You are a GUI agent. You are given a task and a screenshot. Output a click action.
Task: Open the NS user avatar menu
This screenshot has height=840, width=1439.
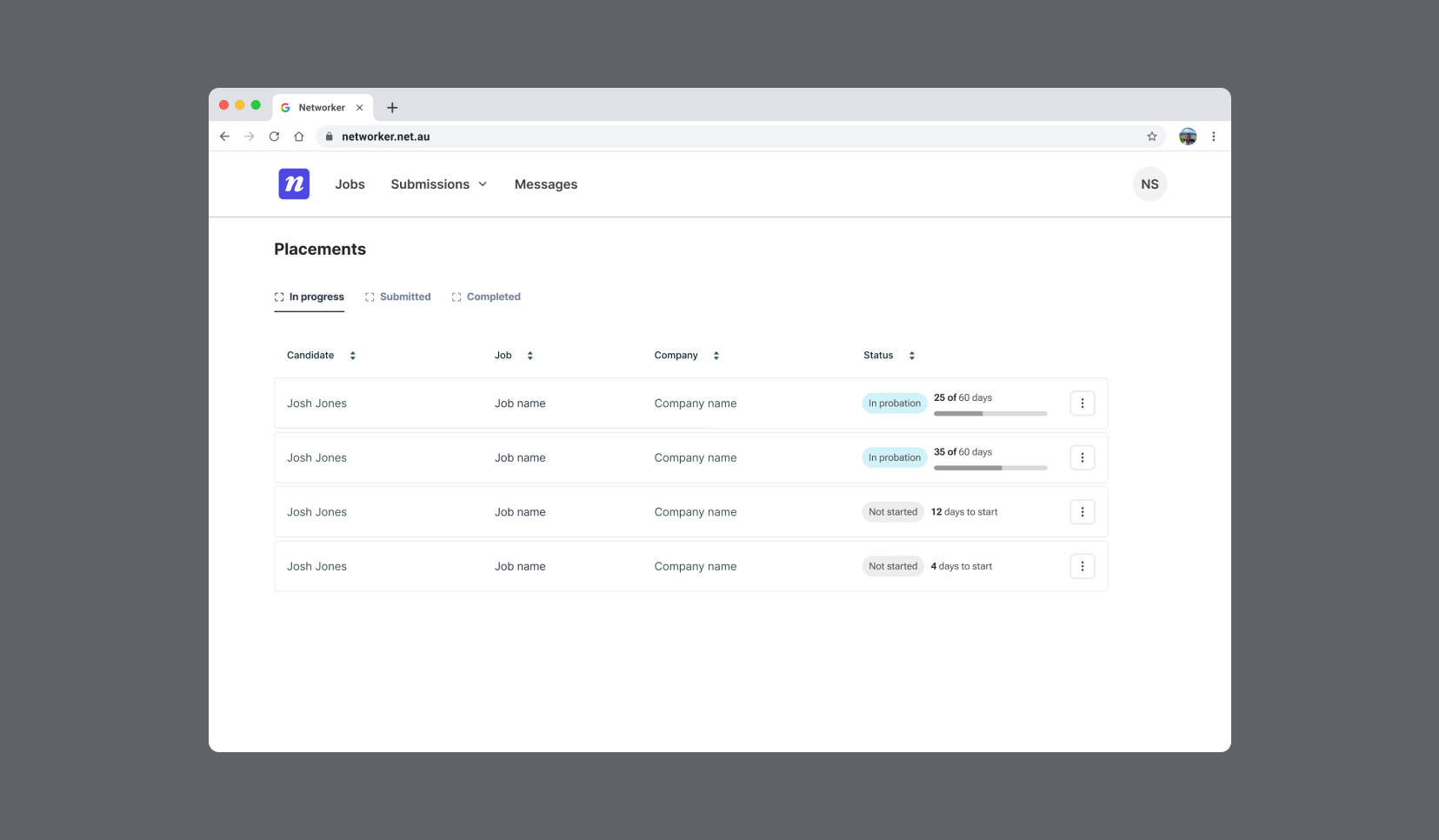click(1149, 184)
